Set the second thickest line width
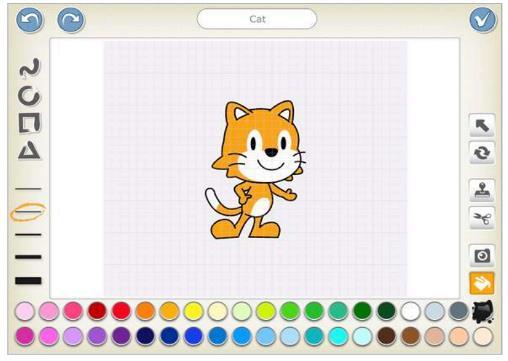Viewport: 508px width, 361px height. [28, 257]
